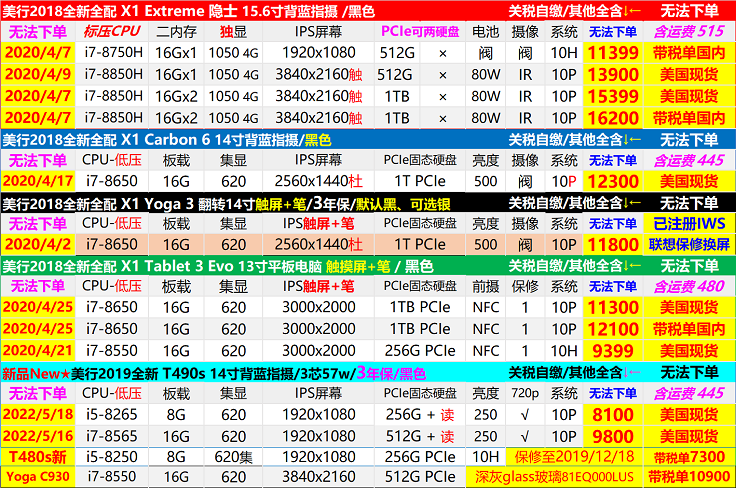The height and width of the screenshot is (488, 736).
Task: Click the 12300 price for X1 Carbon
Action: click(612, 181)
